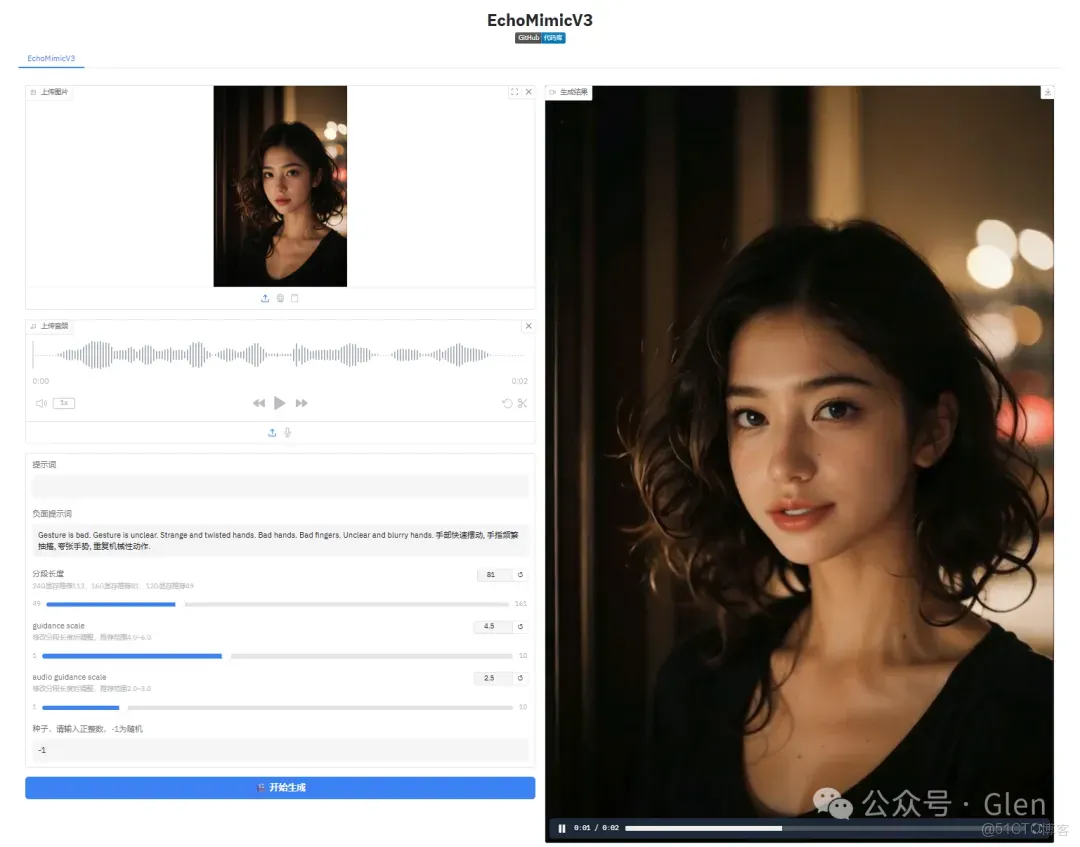Click the guidance scale slider track

[x=277, y=656]
